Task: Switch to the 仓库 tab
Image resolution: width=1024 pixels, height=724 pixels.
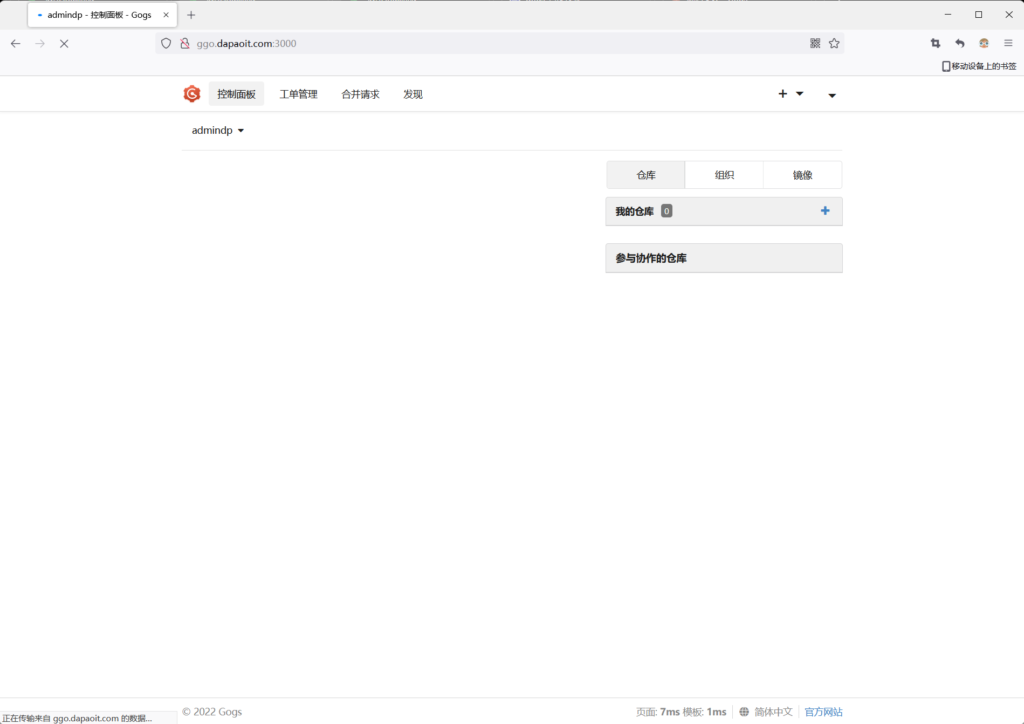Action: click(x=646, y=175)
